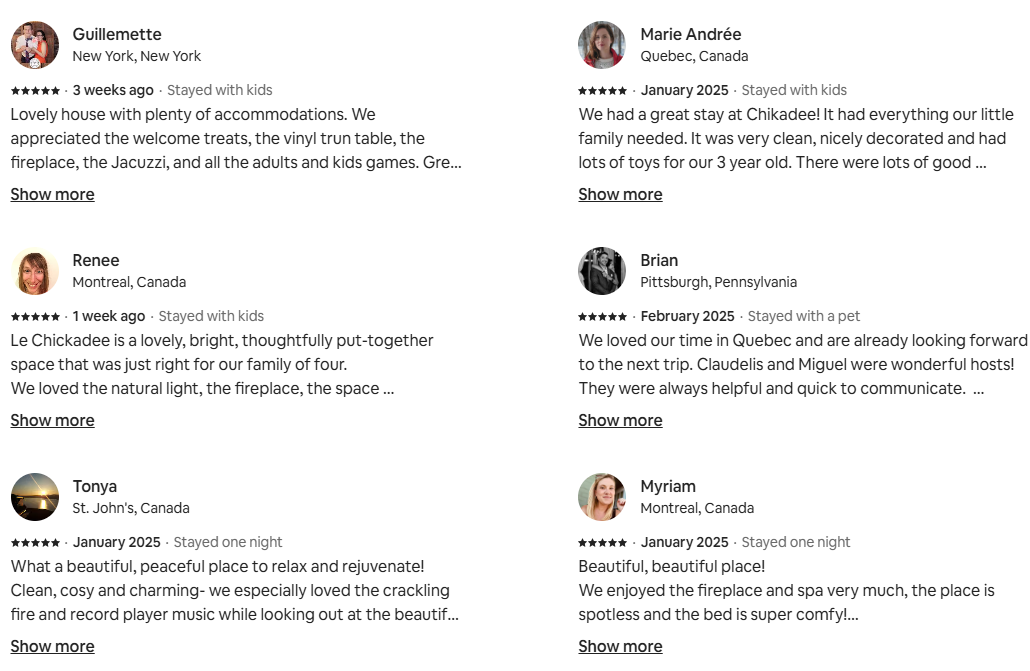The width and height of the screenshot is (1030, 671).
Task: Click the reviewer name Guillemette
Action: tap(117, 34)
